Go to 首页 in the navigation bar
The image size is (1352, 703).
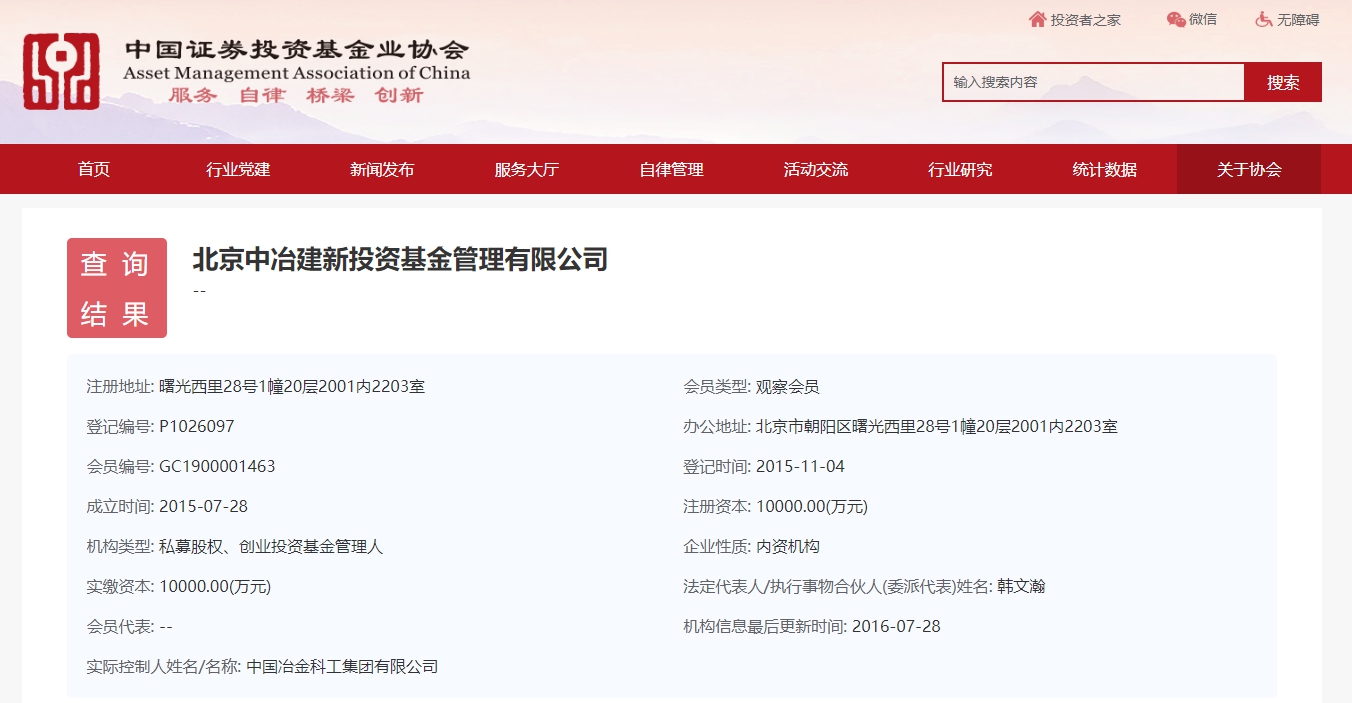coord(94,169)
